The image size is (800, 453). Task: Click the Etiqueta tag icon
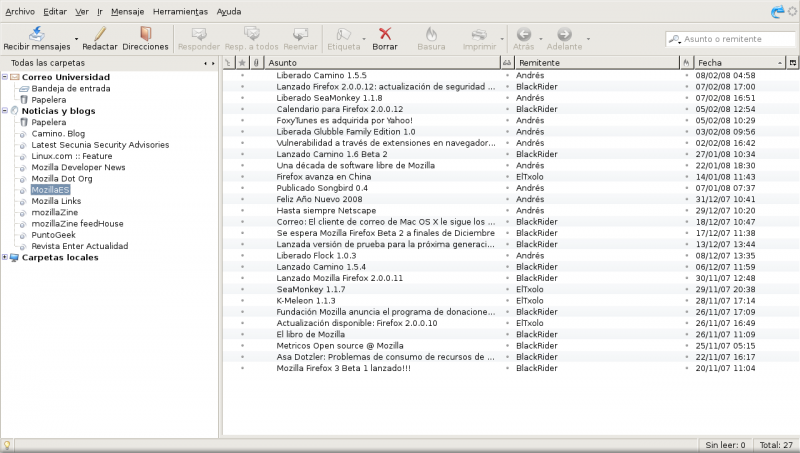coord(343,34)
